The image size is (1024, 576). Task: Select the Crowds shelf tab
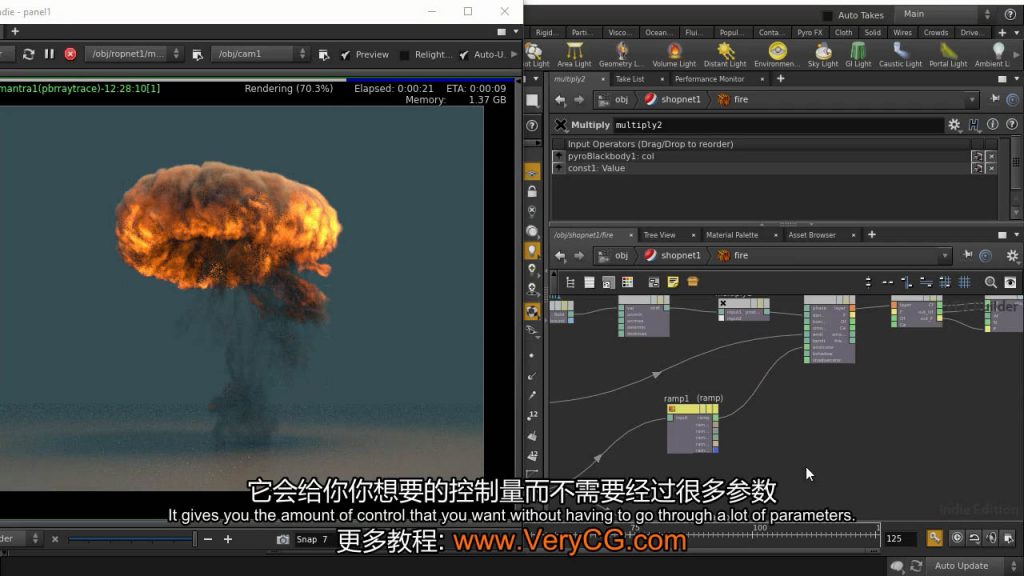(935, 33)
